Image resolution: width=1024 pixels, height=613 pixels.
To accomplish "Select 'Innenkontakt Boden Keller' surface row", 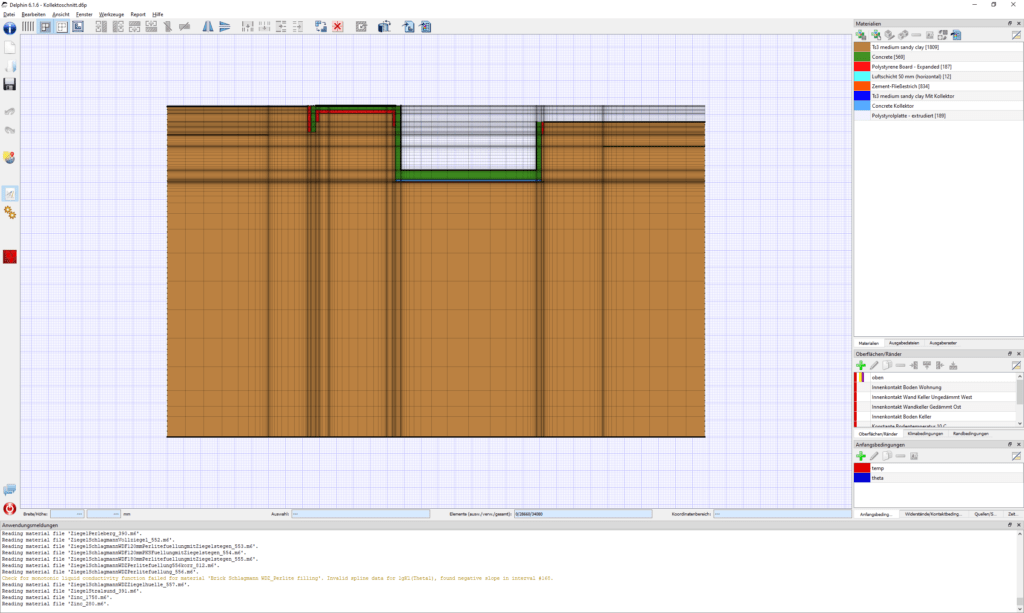I will 935,417.
